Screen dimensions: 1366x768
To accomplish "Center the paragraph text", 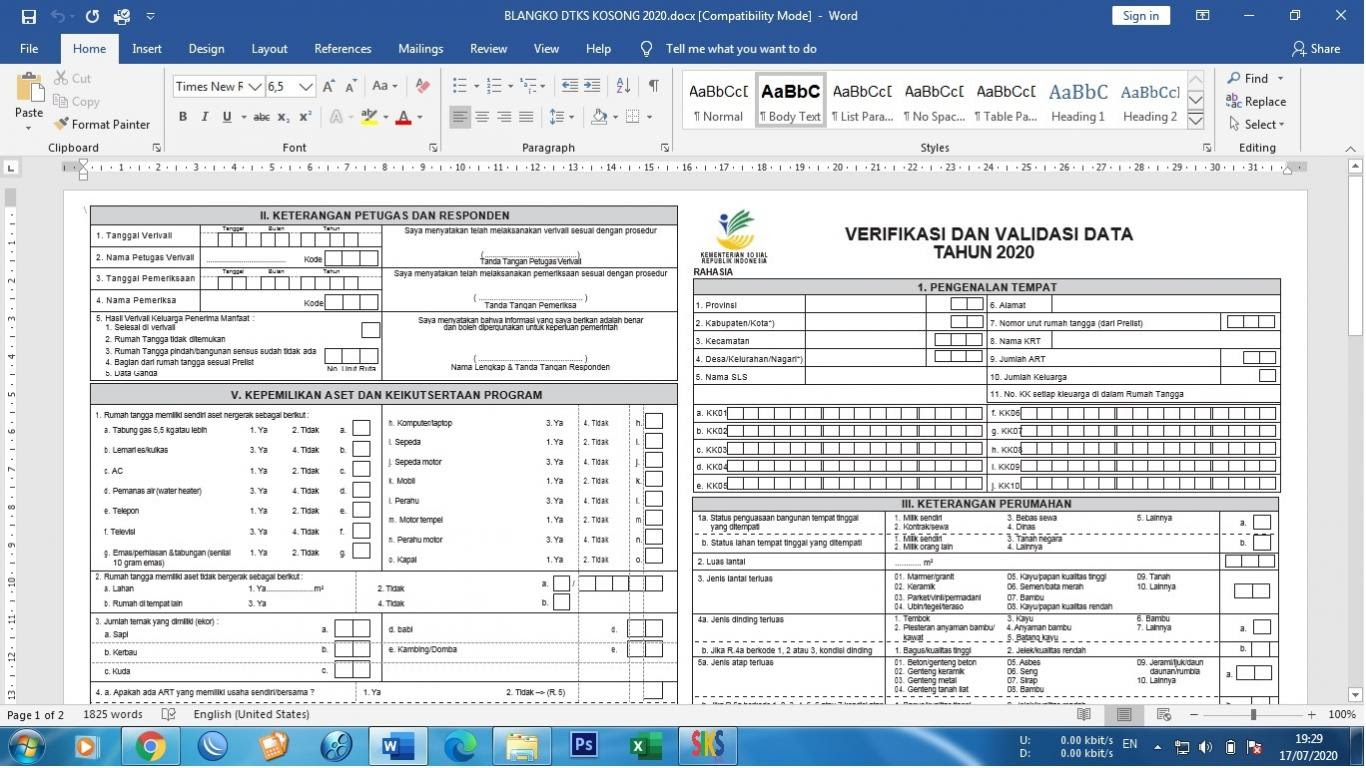I will click(x=482, y=117).
